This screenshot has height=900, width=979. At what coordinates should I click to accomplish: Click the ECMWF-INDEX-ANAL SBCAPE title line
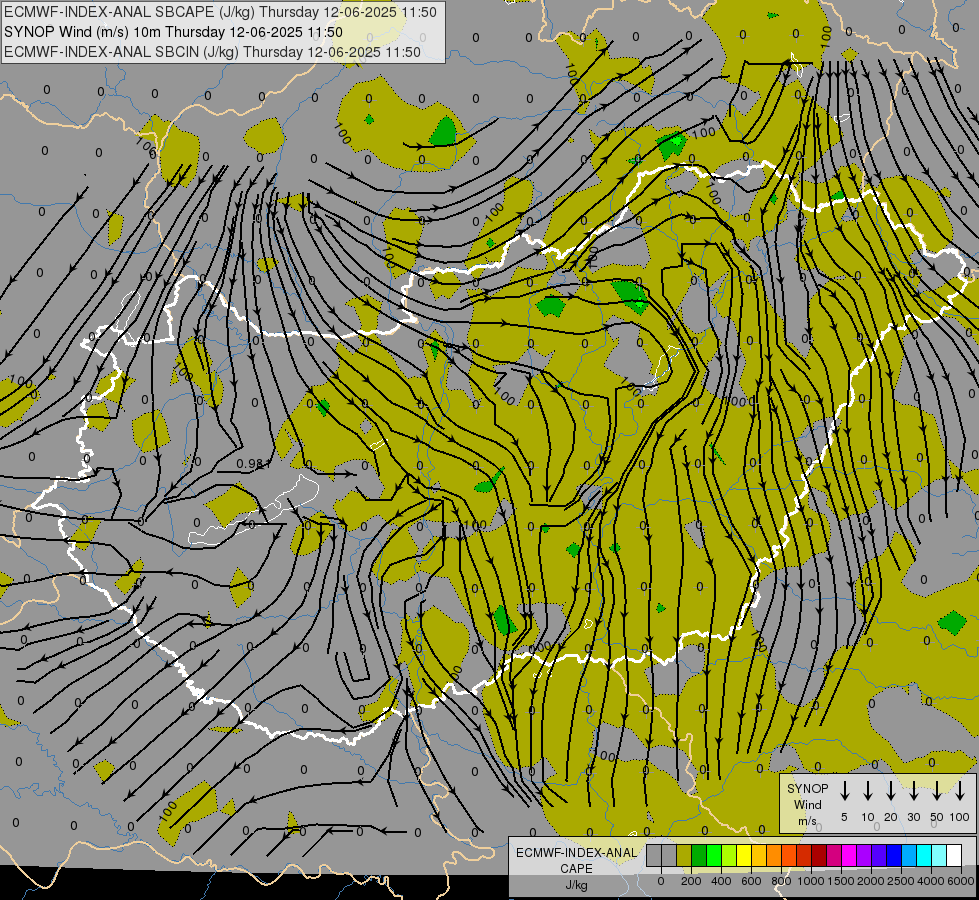tap(220, 12)
